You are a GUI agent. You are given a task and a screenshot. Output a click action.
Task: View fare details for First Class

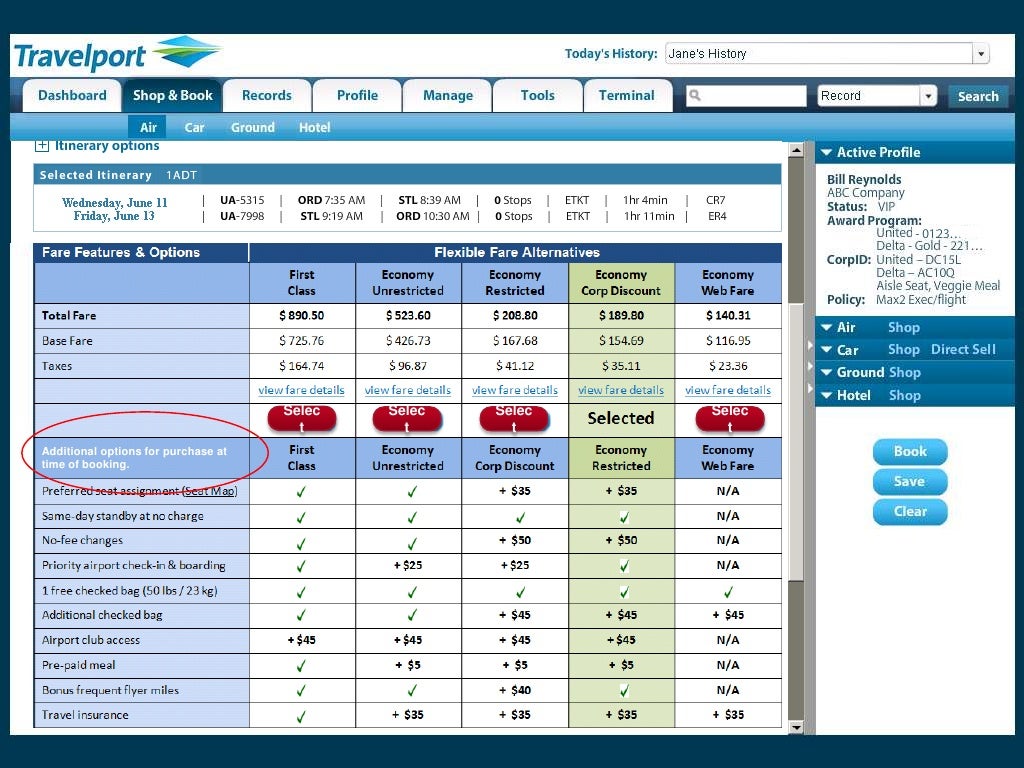point(301,390)
